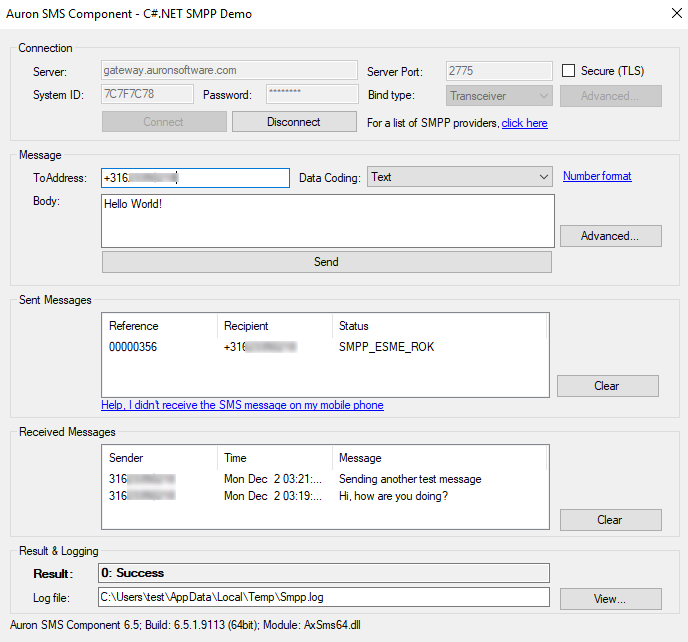Open the didn't receive SMS help link

242,405
